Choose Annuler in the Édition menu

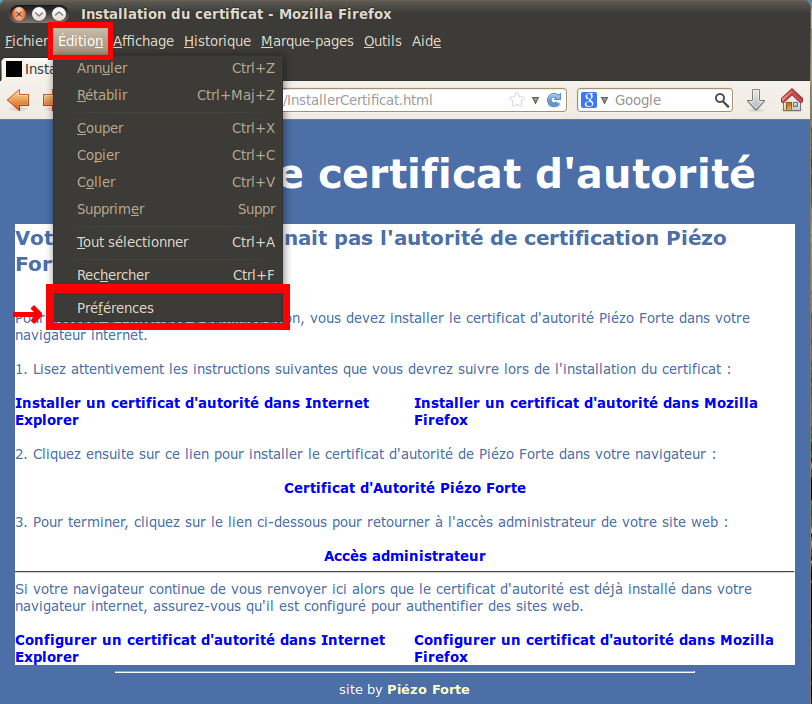[x=168, y=68]
